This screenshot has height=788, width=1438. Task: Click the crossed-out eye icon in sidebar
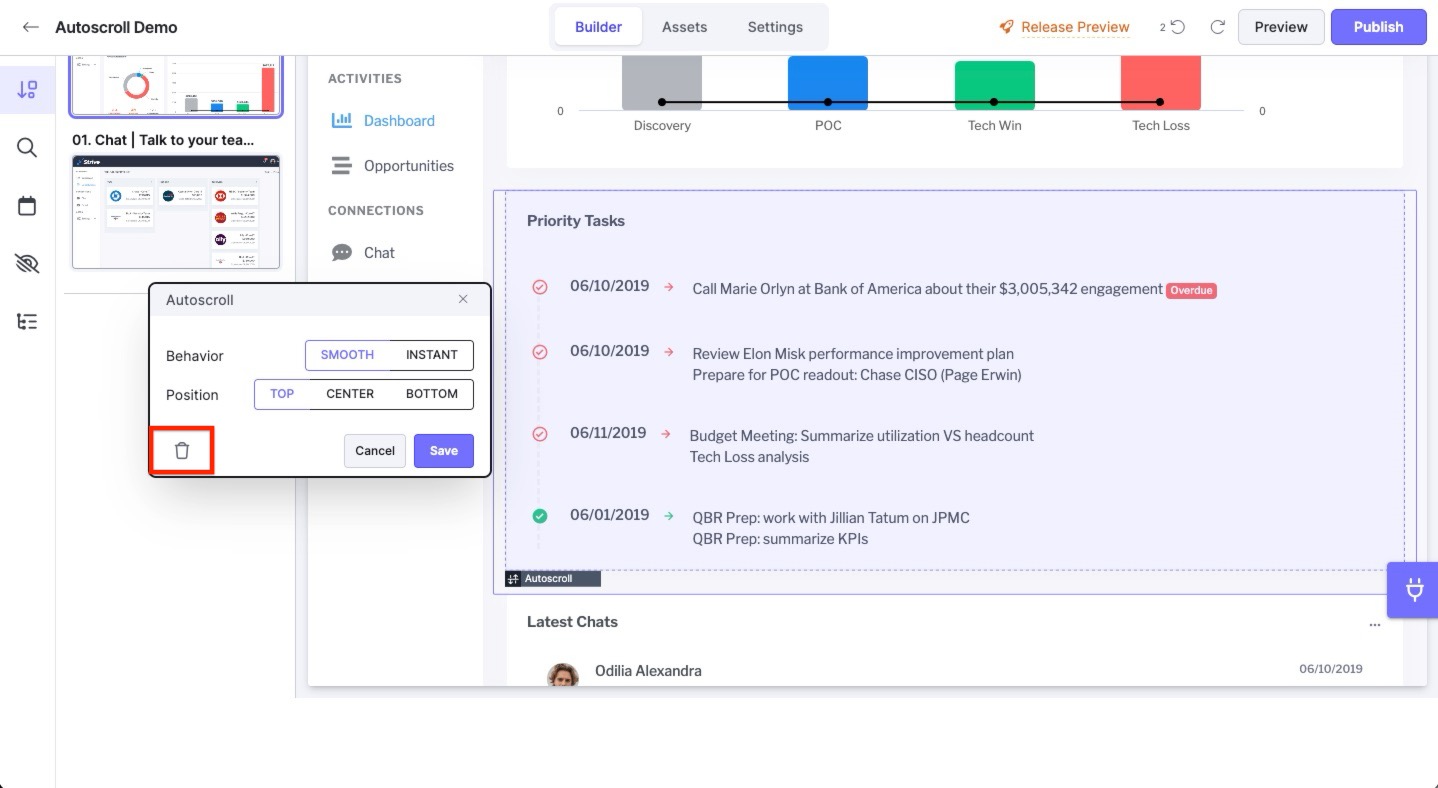[27, 264]
